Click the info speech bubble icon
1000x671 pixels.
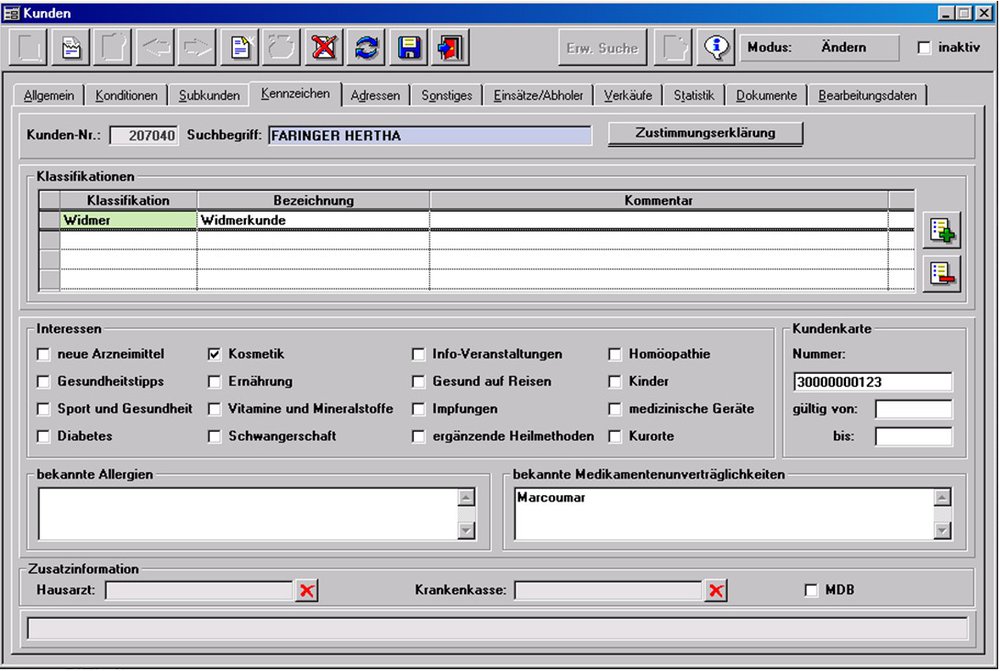(x=716, y=48)
